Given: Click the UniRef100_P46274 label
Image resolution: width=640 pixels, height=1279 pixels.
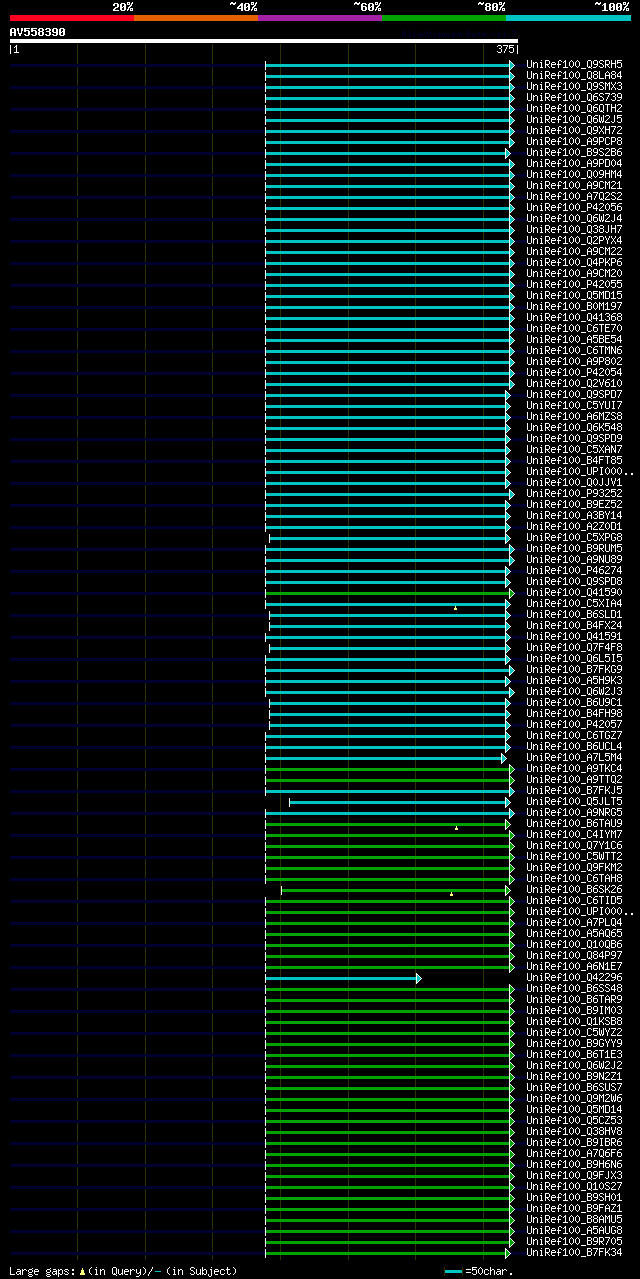Looking at the screenshot, I should point(574,570).
